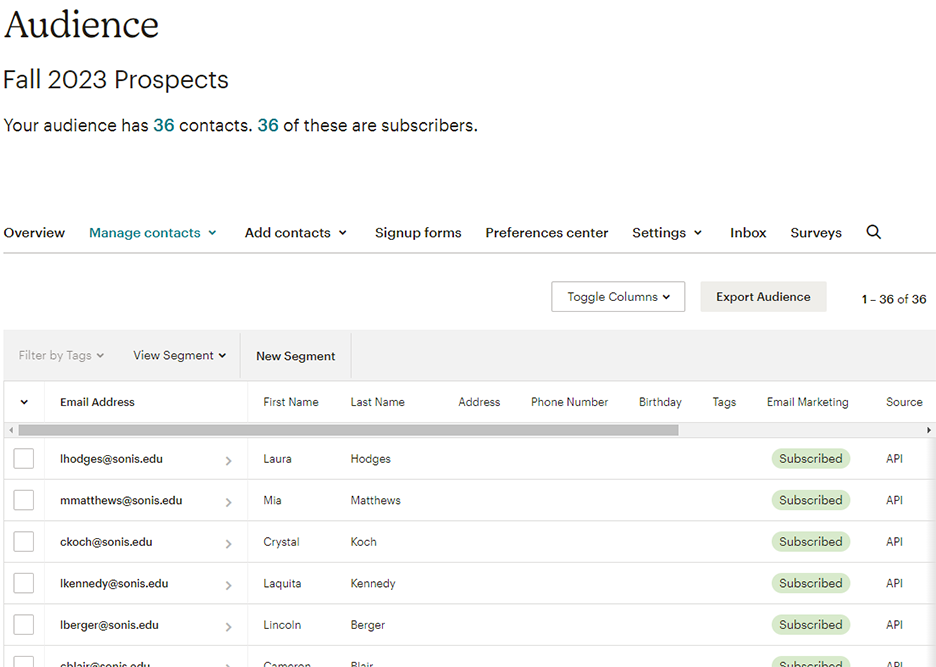Screen dimensions: 936x667
Task: Switch to the Signup forms tab
Action: pyautogui.click(x=418, y=232)
